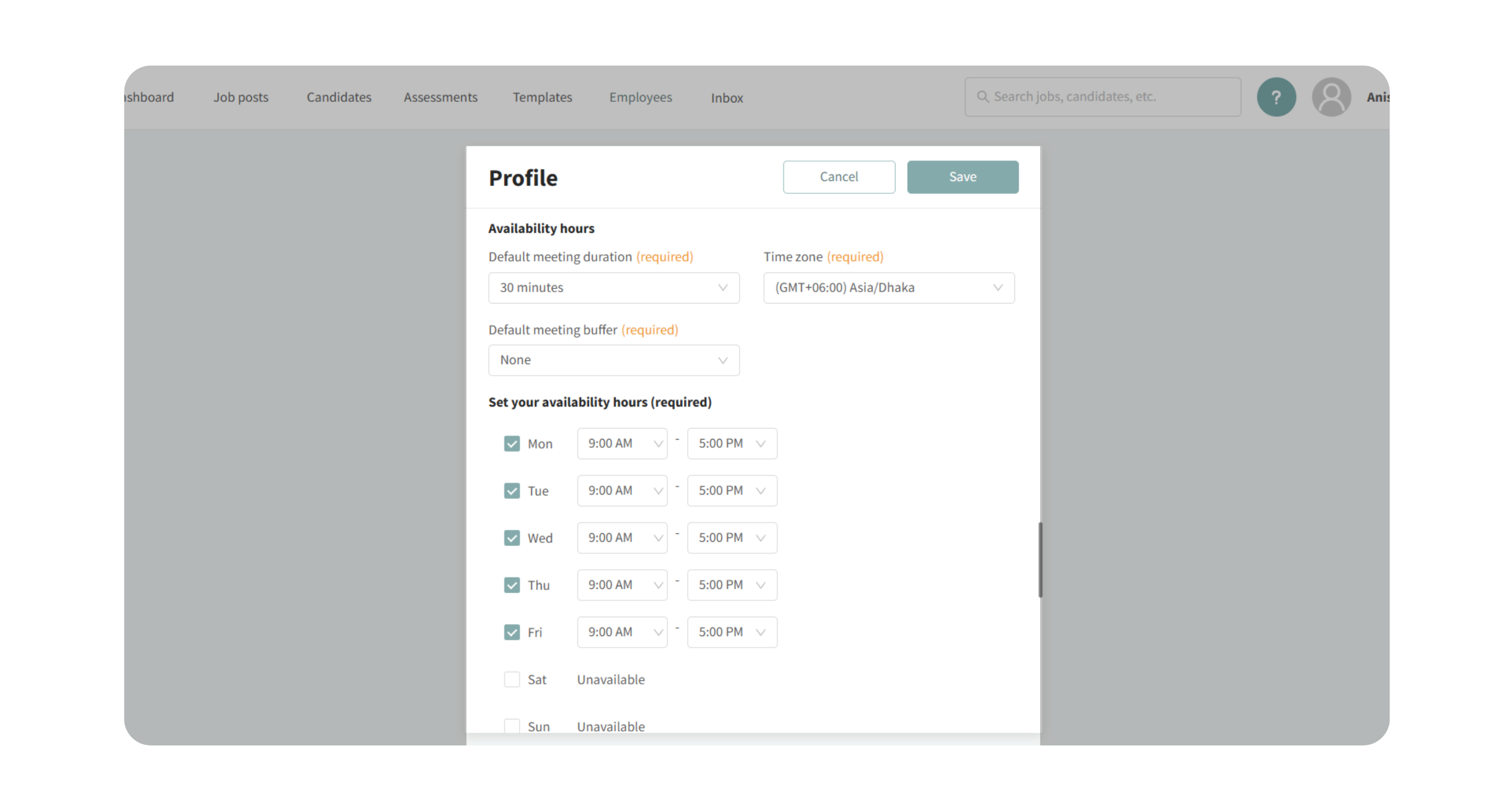Click the Cancel button
Image resolution: width=1512 pixels, height=811 pixels.
coord(839,177)
